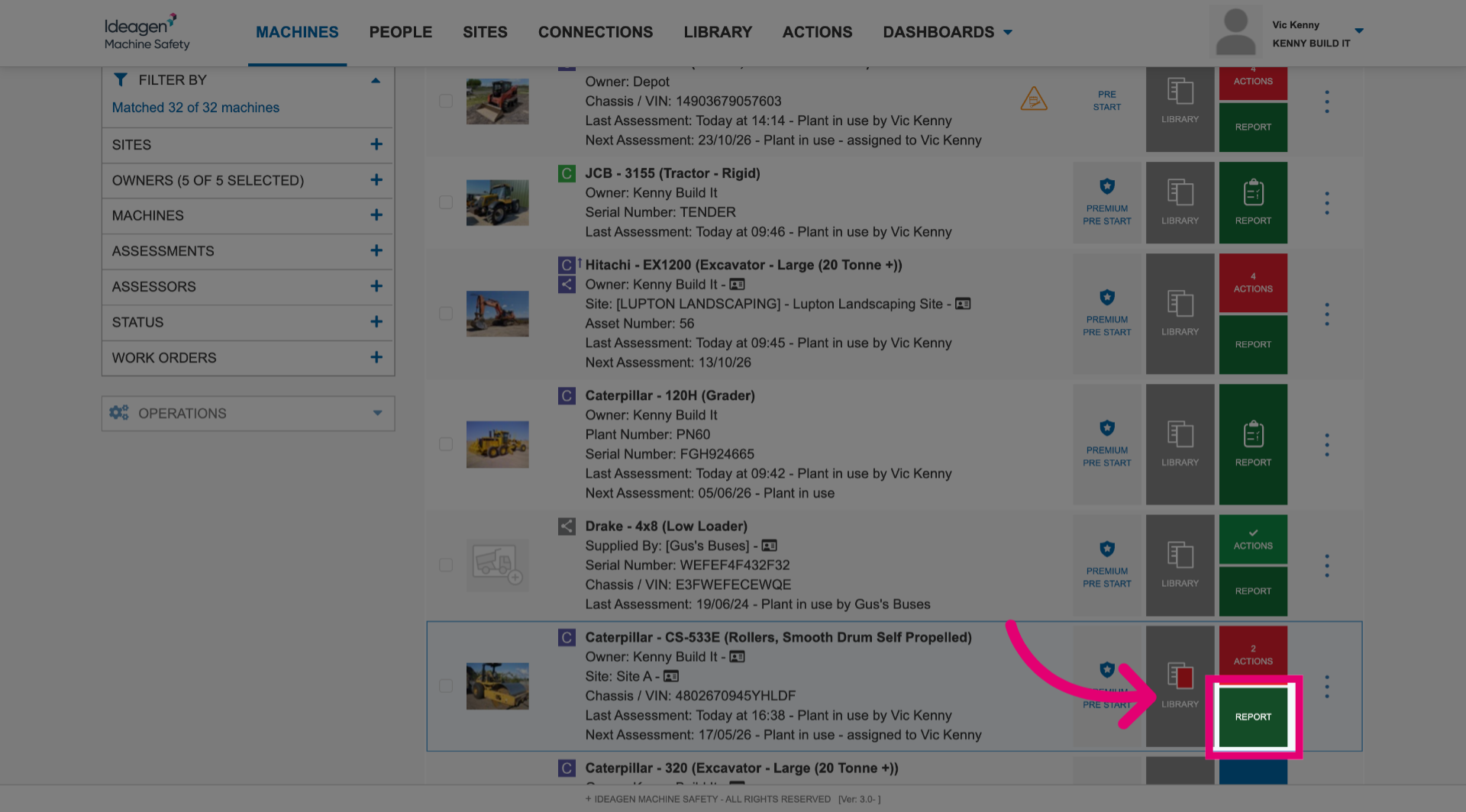Open site contact card for Lupton Landscaping Site
The image size is (1466, 812).
coord(963,304)
